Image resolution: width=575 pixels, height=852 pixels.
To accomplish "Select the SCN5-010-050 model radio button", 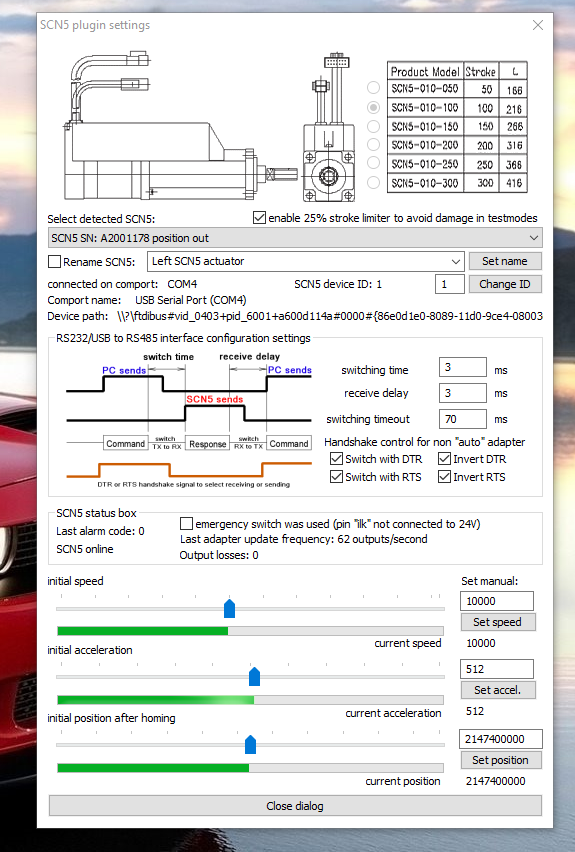I will pos(373,87).
